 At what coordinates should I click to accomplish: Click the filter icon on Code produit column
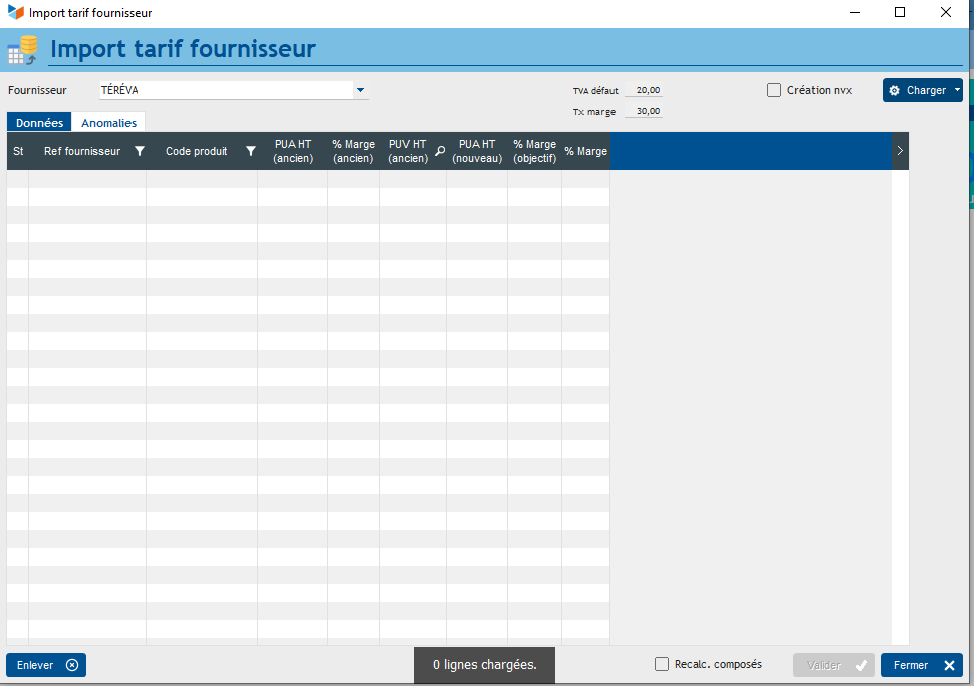(x=251, y=151)
